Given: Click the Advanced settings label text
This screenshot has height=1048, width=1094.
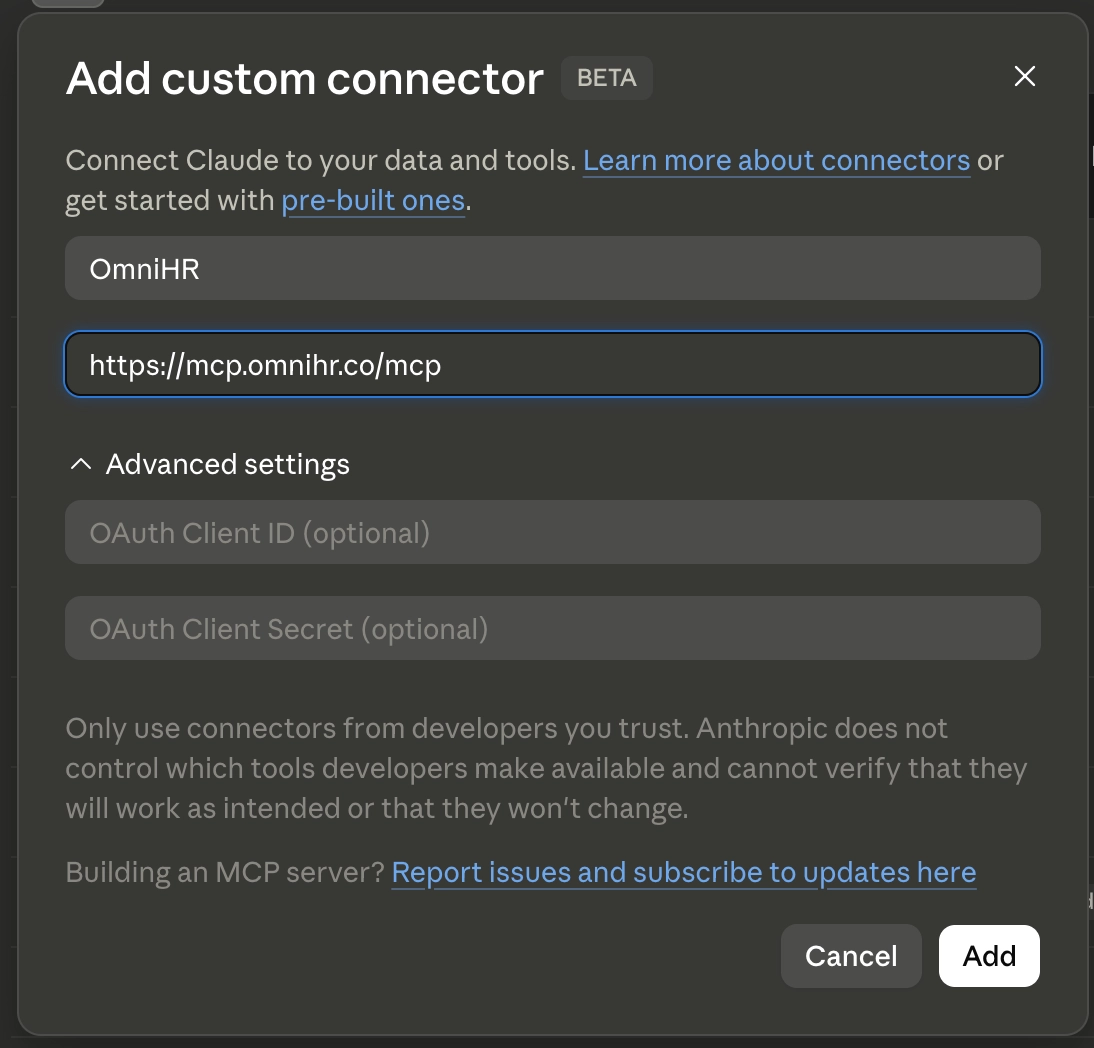Looking at the screenshot, I should [227, 465].
